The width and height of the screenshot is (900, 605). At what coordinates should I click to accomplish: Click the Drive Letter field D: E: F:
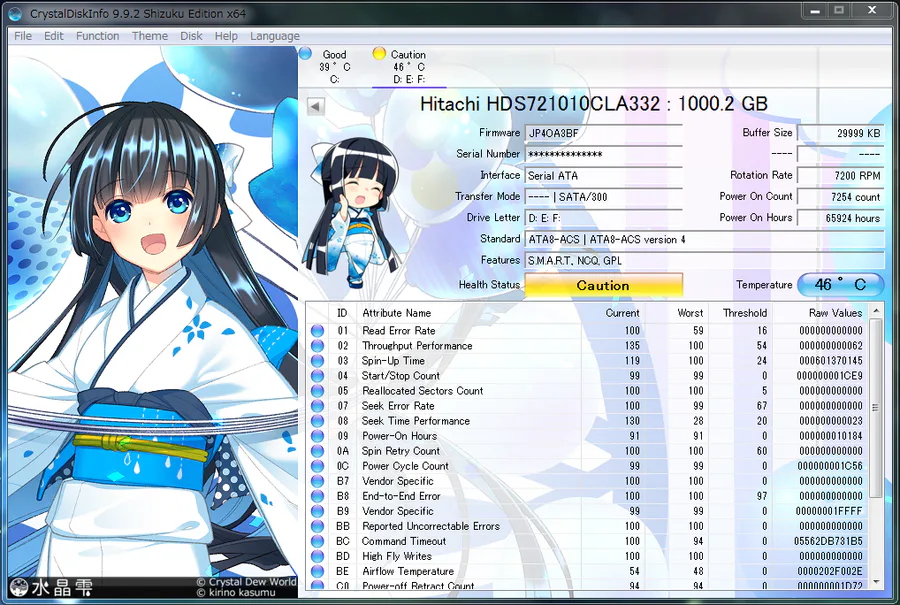(x=603, y=218)
